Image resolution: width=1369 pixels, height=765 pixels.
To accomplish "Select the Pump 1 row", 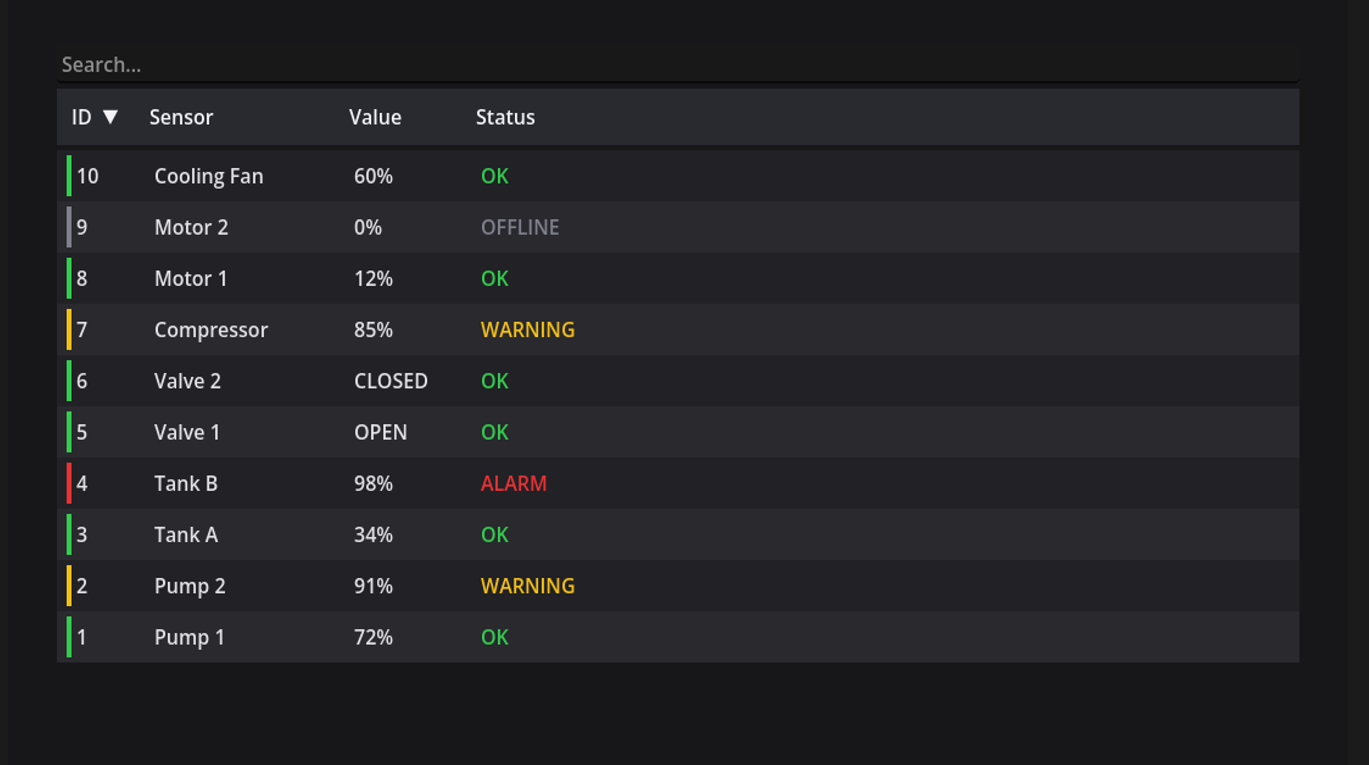I will tap(678, 637).
